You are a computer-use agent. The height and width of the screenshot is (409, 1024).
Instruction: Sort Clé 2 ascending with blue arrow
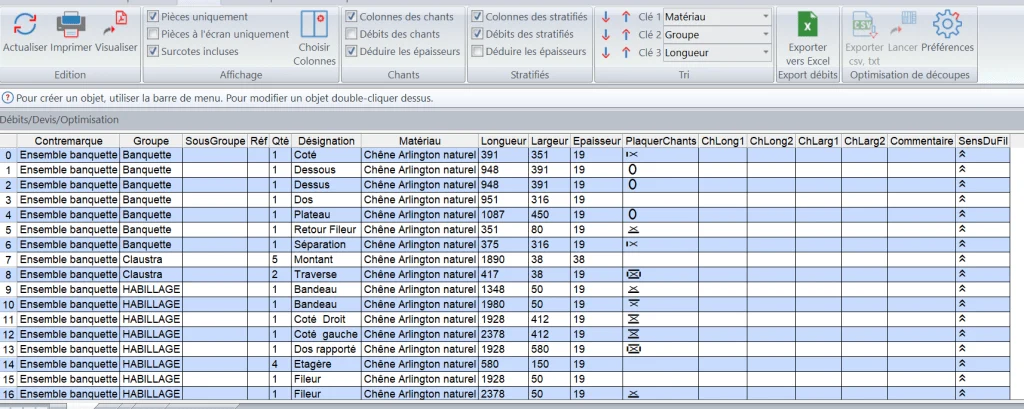click(626, 35)
